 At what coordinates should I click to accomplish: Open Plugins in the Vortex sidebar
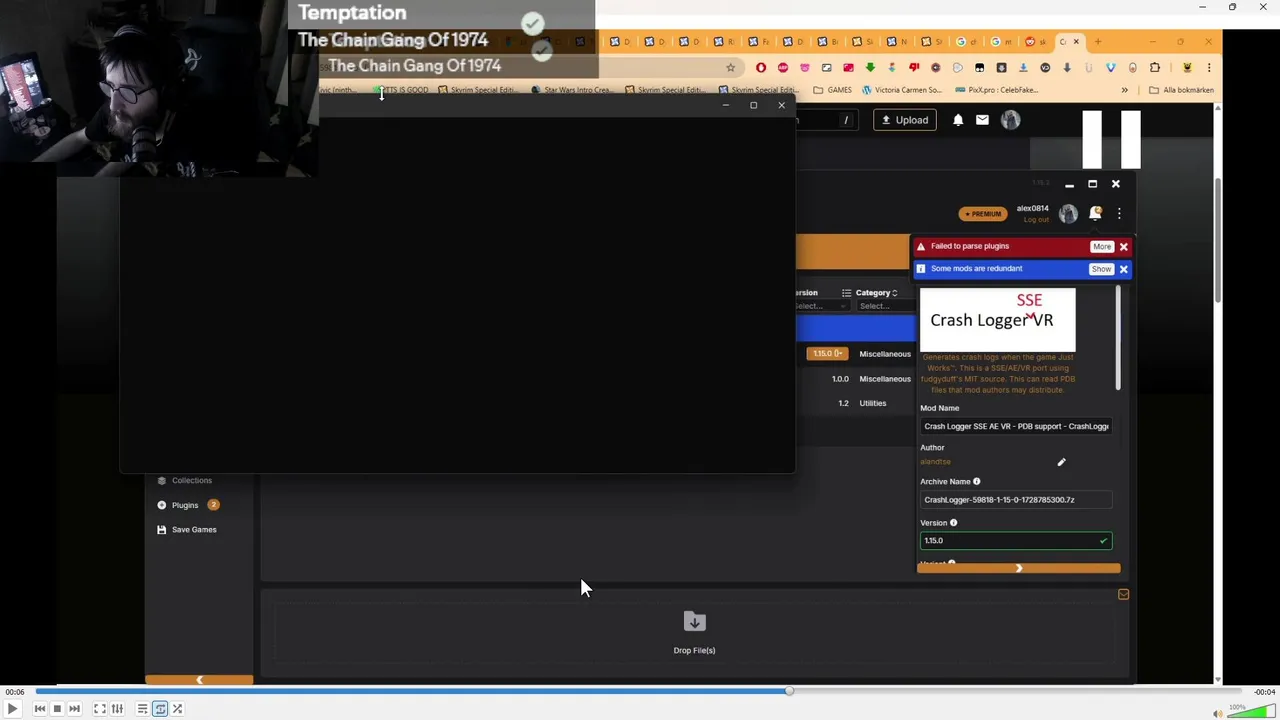coord(187,505)
